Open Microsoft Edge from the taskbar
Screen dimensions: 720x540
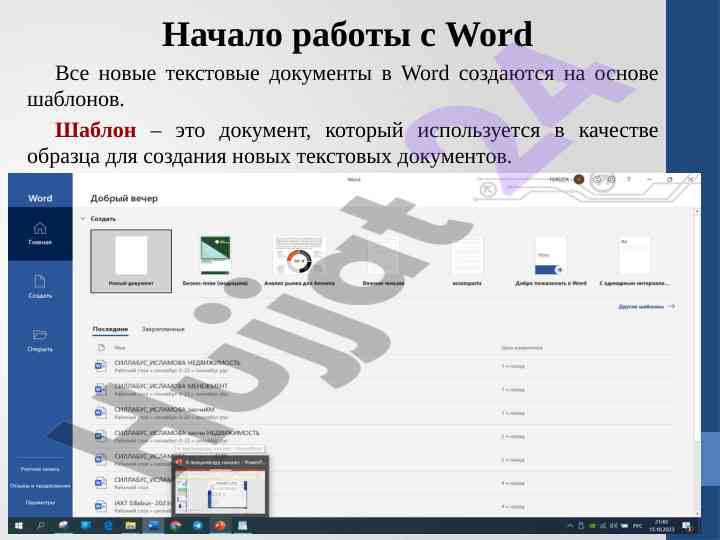[x=108, y=525]
